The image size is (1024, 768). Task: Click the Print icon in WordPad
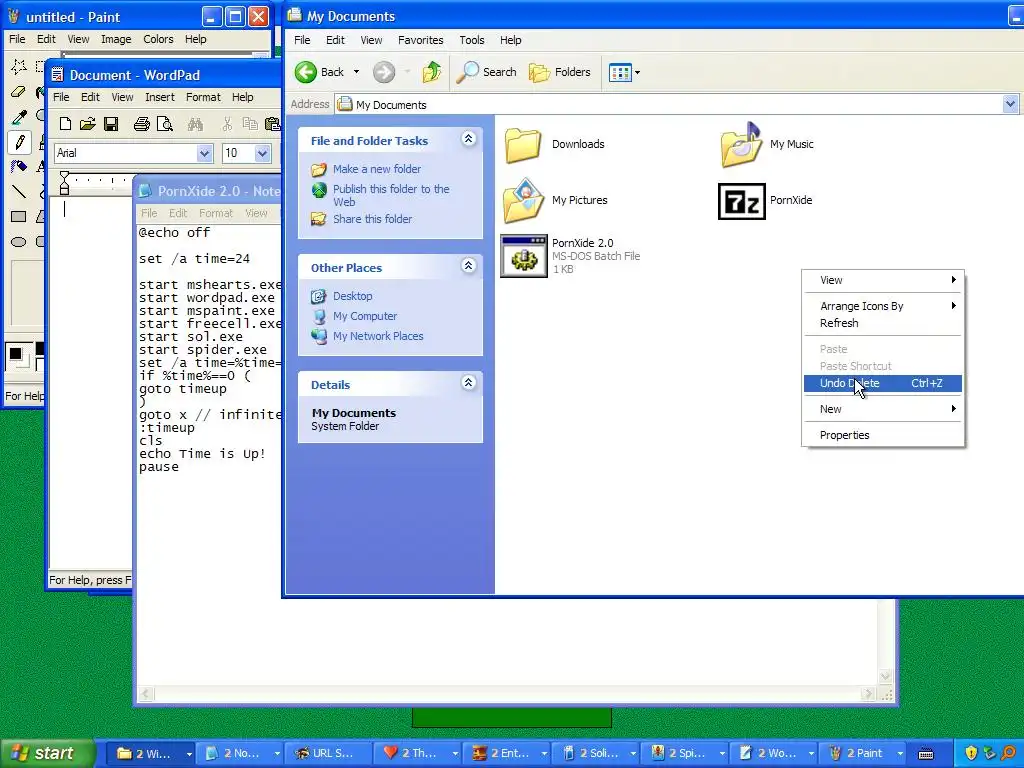tap(142, 123)
